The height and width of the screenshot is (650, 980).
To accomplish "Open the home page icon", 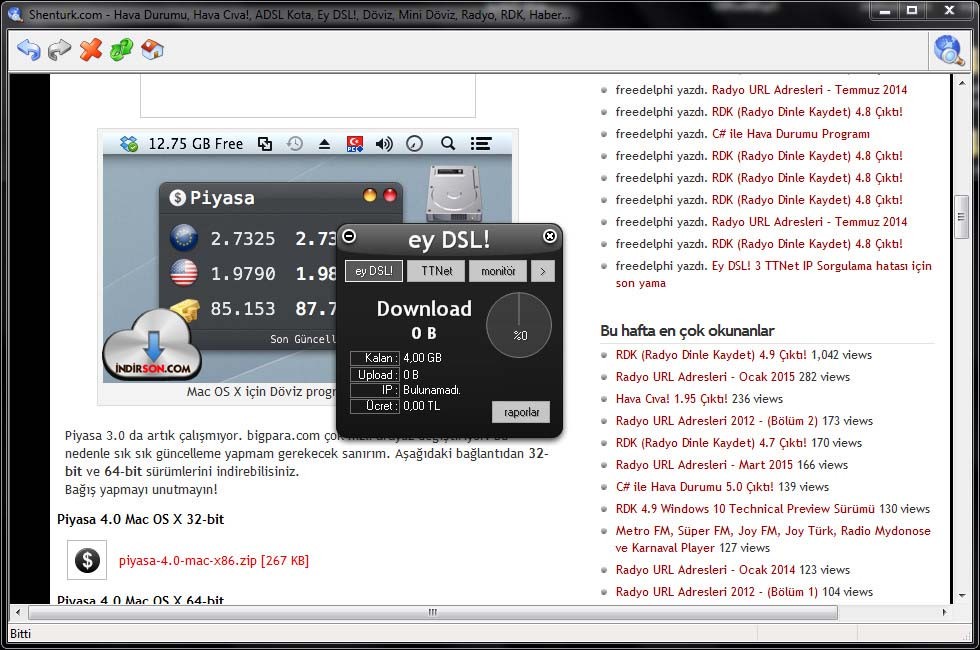I will [x=152, y=49].
